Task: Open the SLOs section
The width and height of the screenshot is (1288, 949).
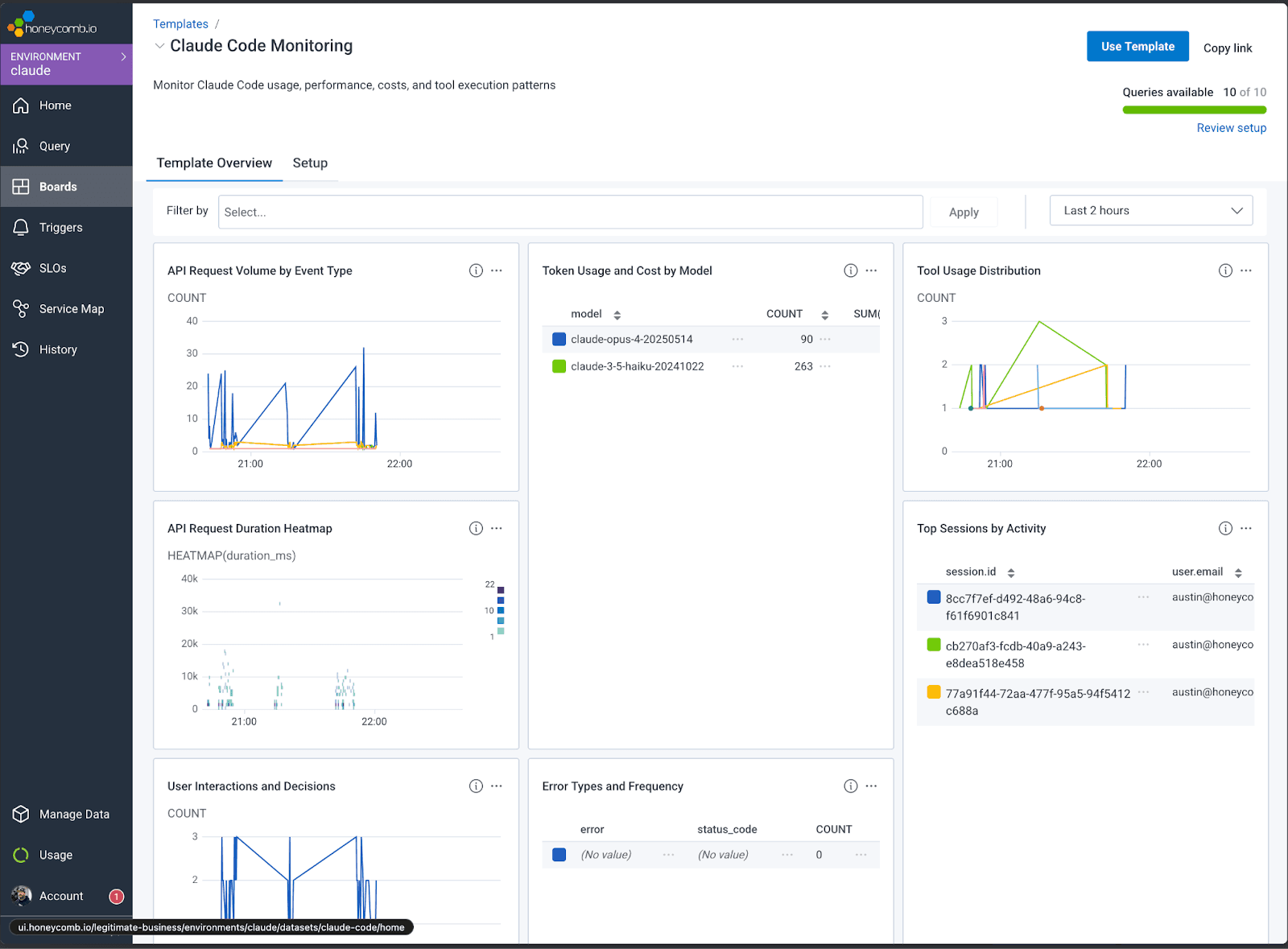Action: (53, 268)
